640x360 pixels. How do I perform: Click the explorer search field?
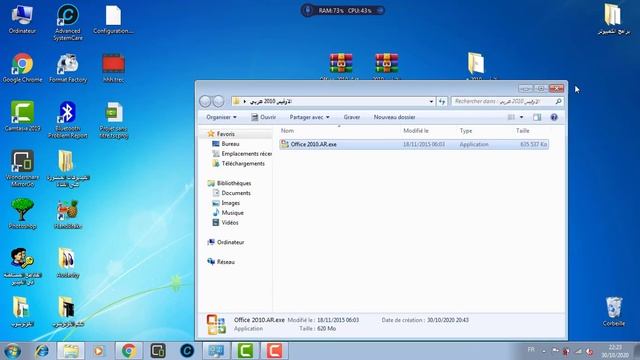tap(507, 101)
